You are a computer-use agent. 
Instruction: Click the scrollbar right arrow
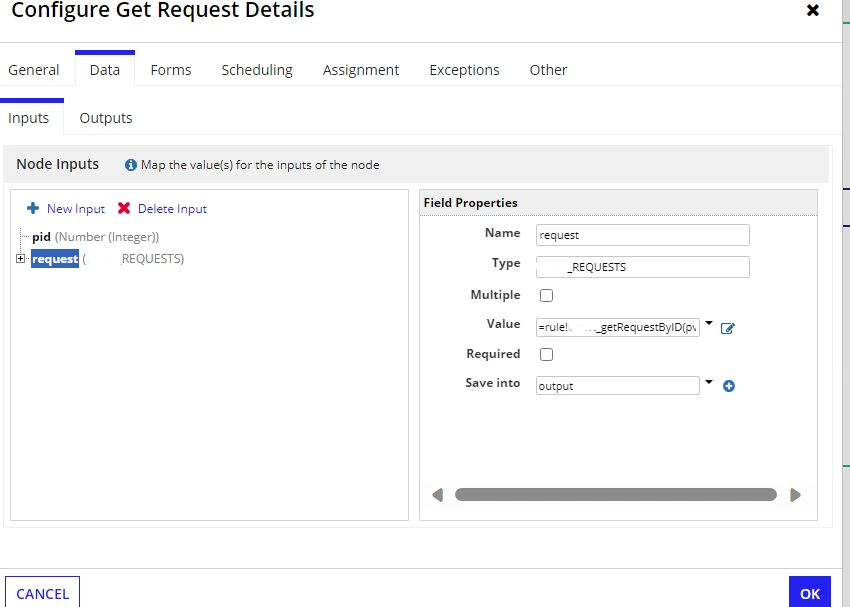[x=795, y=495]
